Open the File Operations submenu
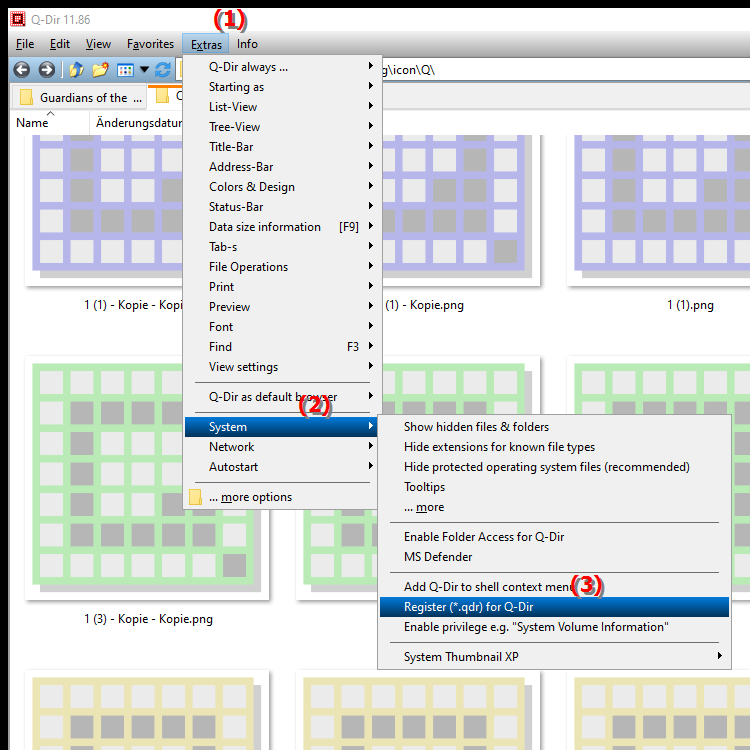This screenshot has height=750, width=750. pos(281,267)
